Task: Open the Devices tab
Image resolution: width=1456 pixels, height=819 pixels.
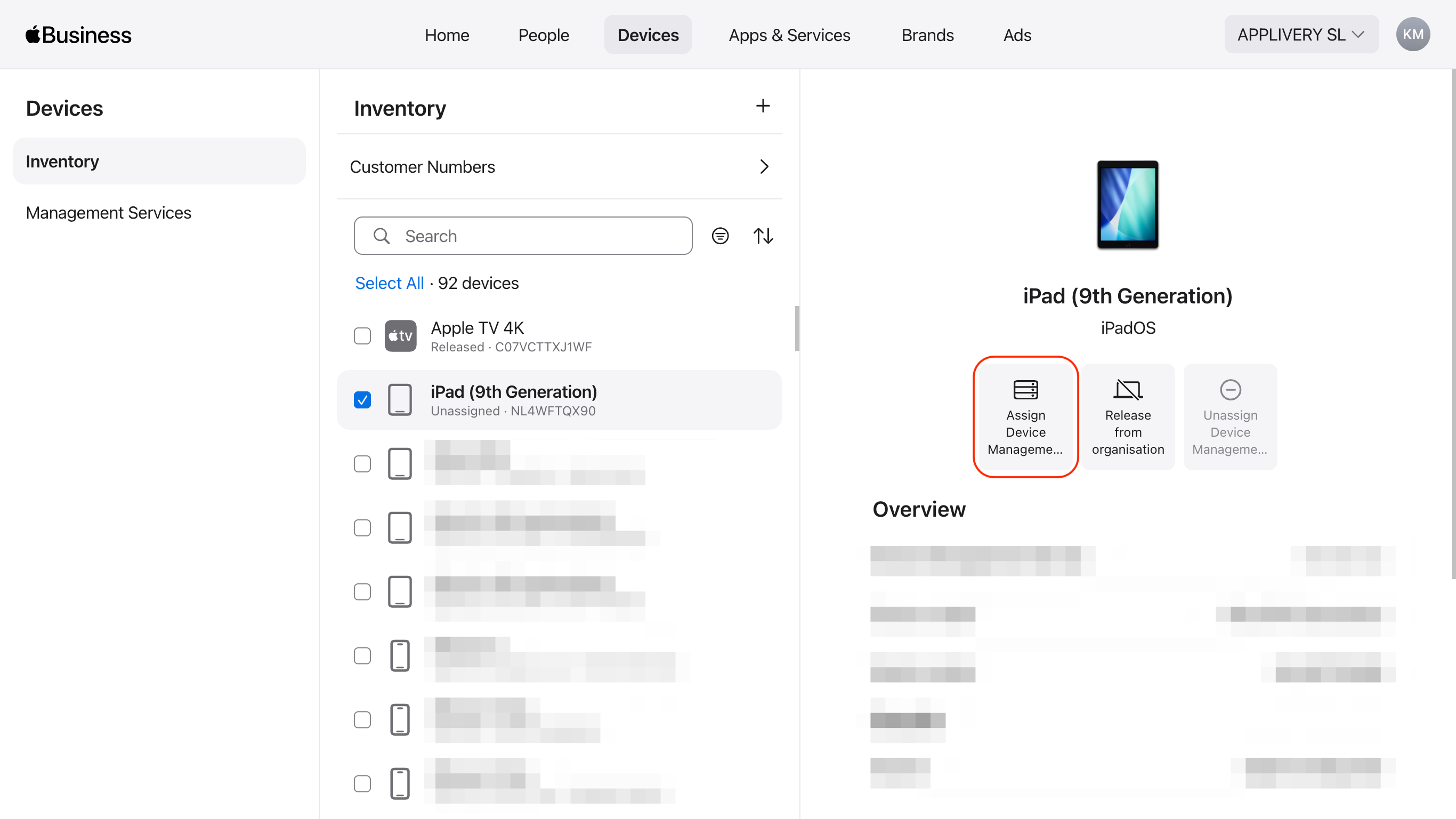Action: tap(648, 35)
